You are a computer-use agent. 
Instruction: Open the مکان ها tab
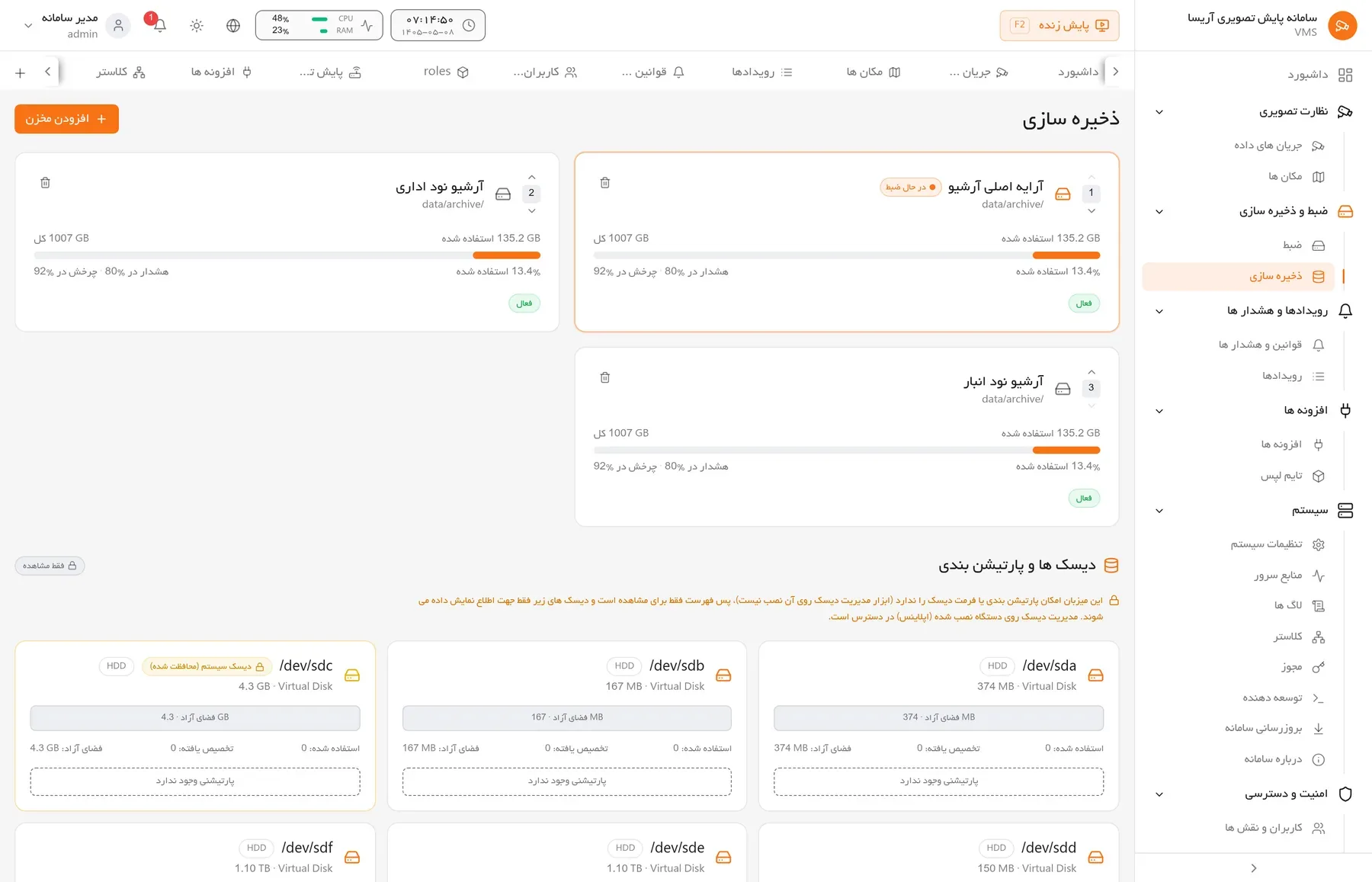coord(874,72)
